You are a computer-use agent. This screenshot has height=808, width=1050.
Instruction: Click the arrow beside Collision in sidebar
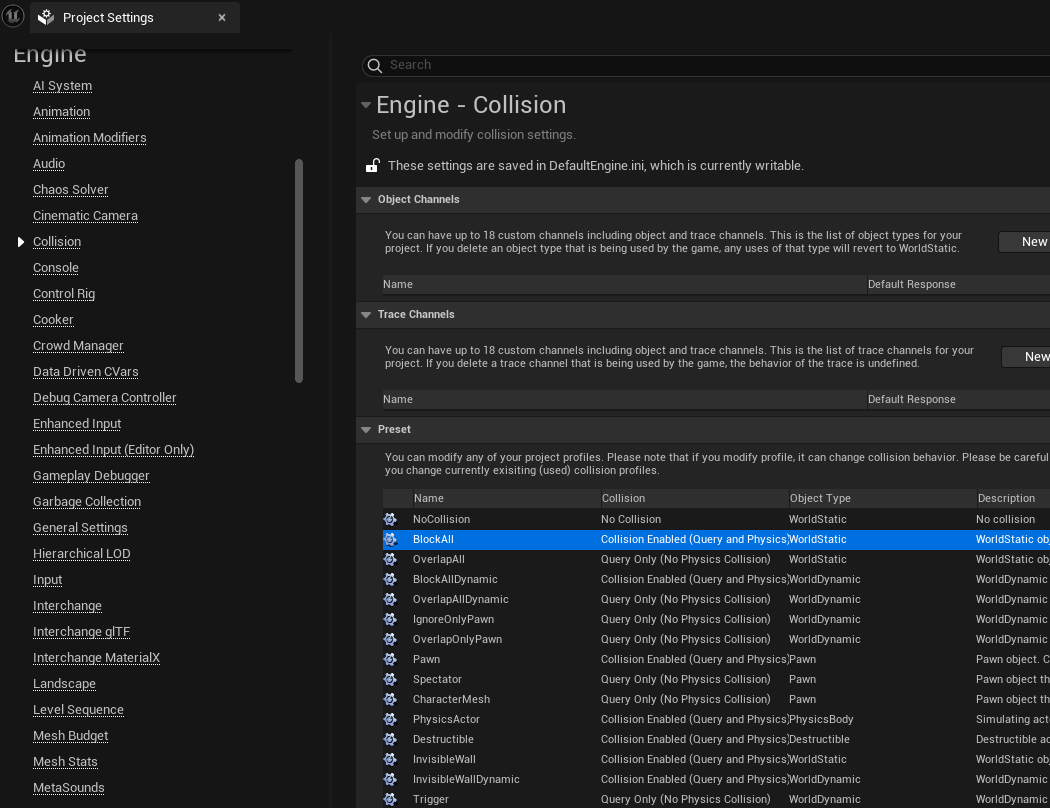pos(21,242)
